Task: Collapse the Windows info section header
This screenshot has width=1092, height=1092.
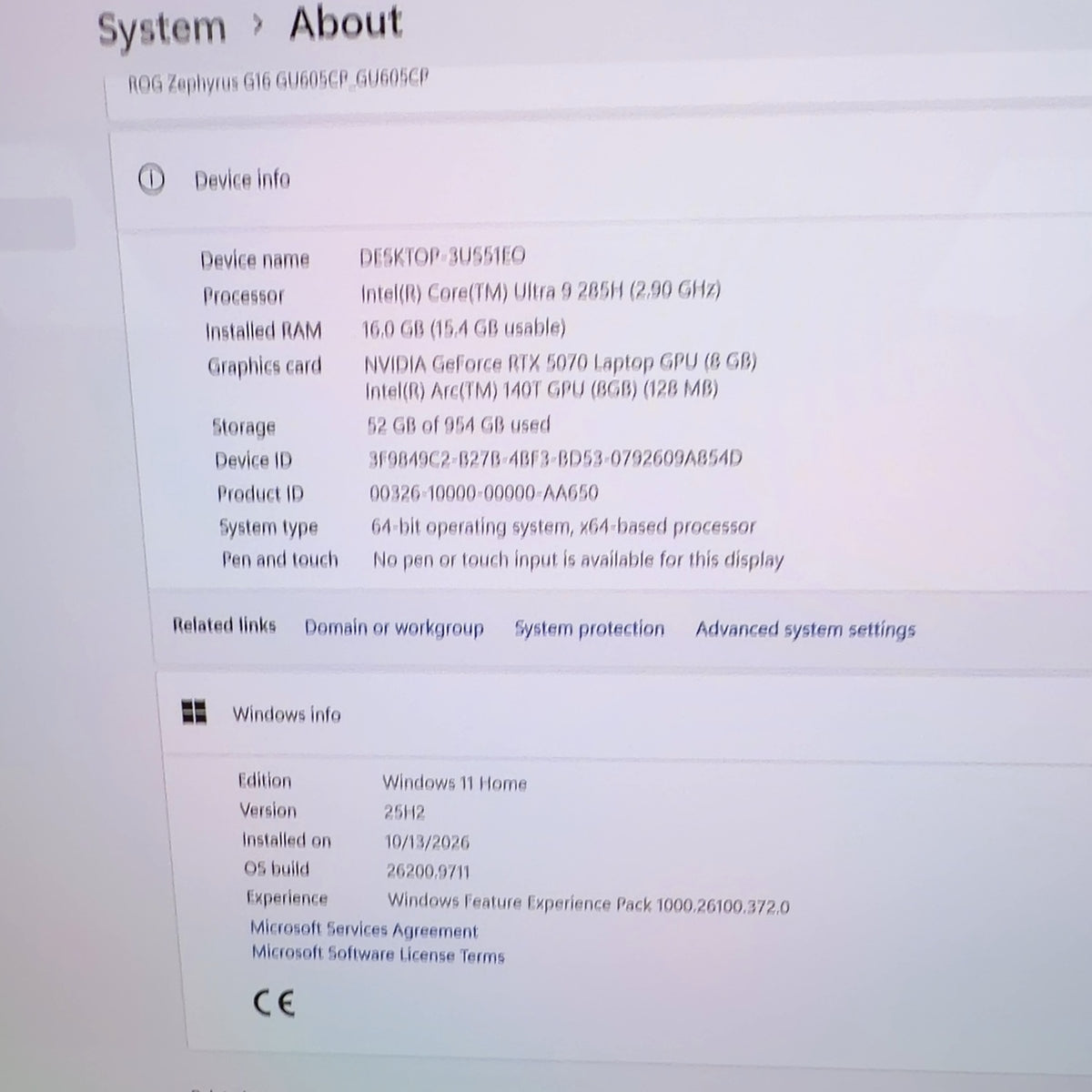Action: tap(628, 714)
